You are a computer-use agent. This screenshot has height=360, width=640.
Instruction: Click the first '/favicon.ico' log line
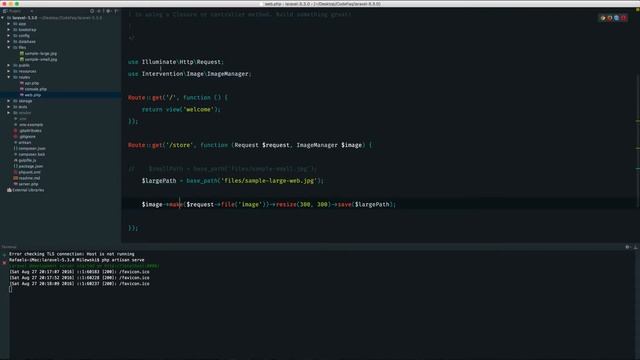pos(79,272)
